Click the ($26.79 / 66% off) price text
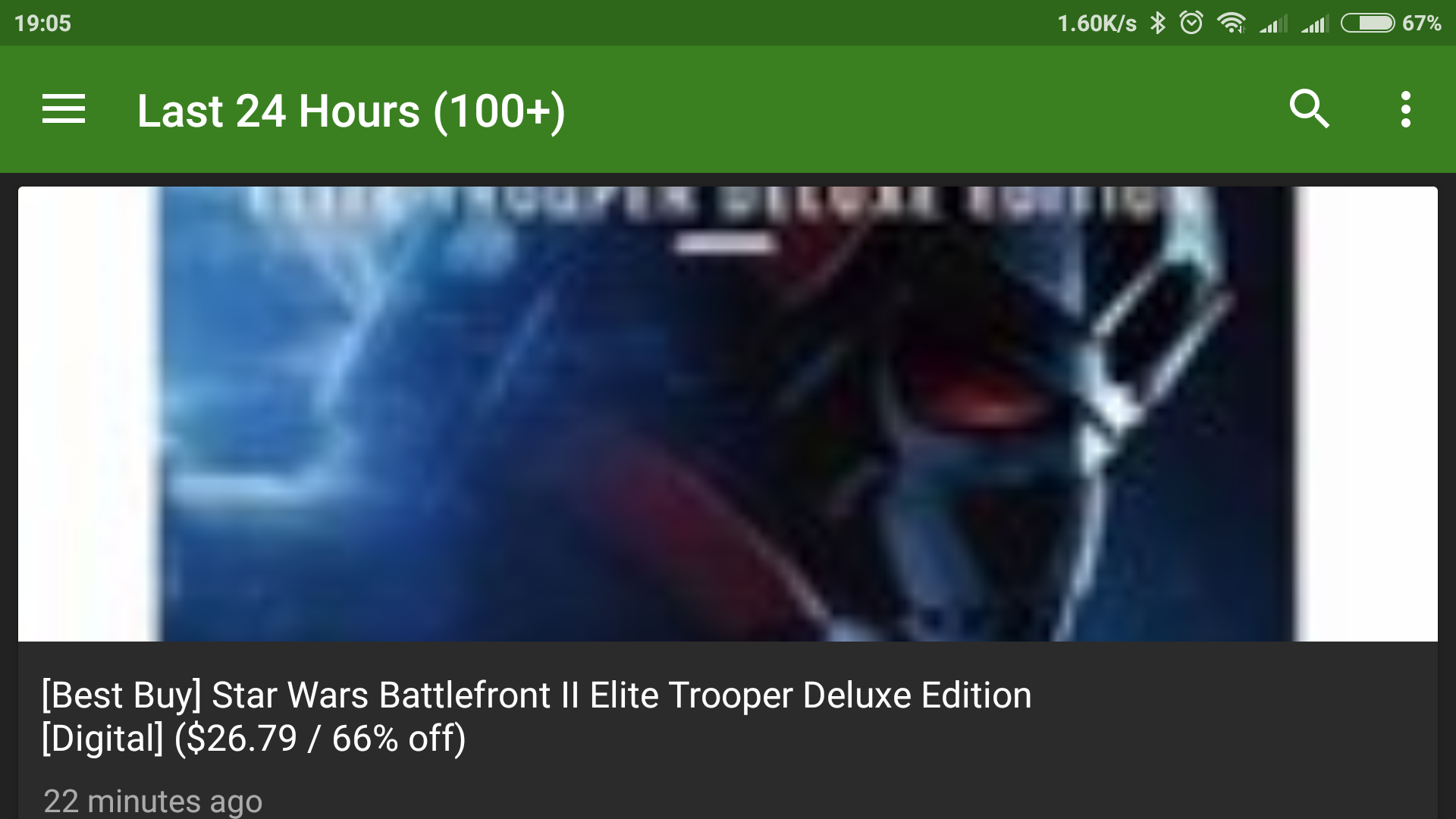Screen dimensions: 1456x819 320,738
